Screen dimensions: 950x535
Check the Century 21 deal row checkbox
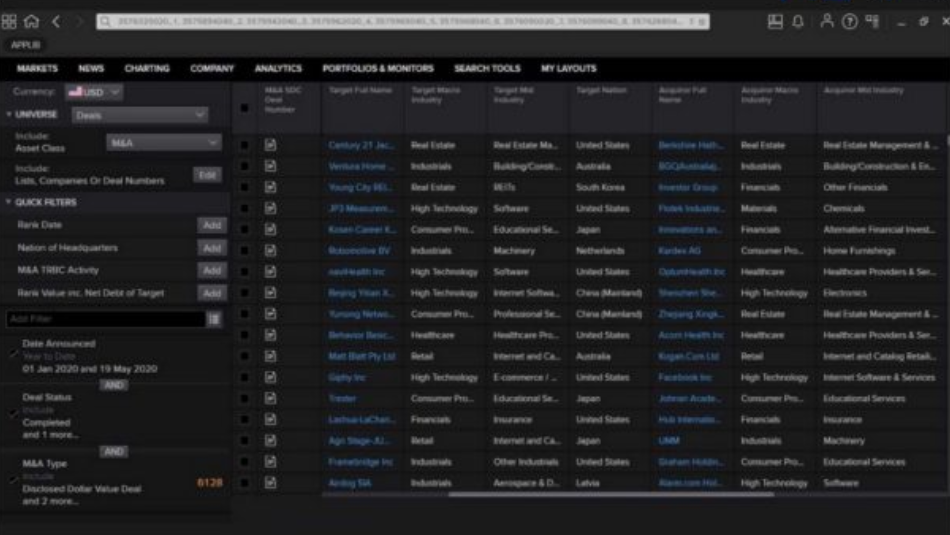(x=245, y=145)
